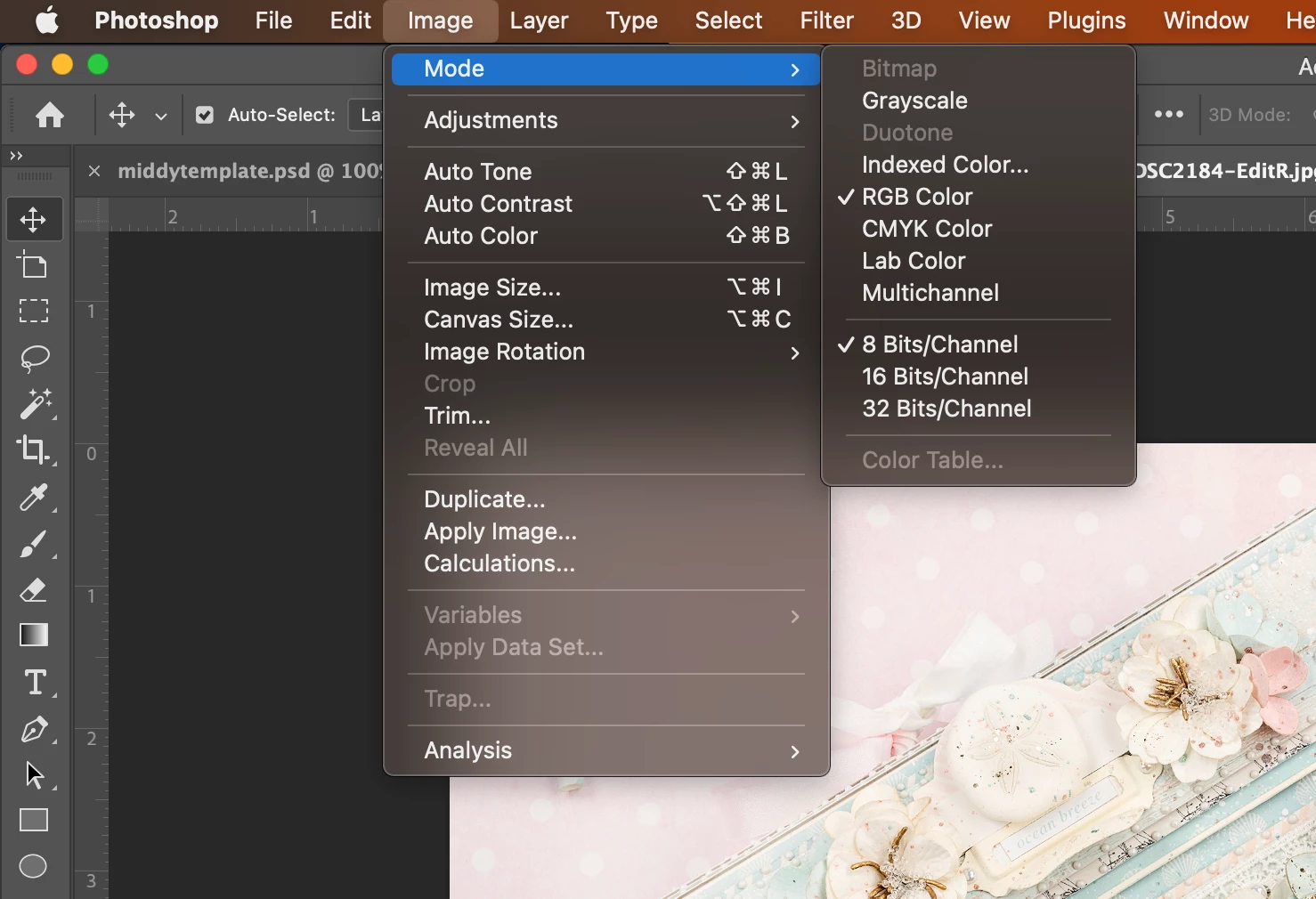Image resolution: width=1316 pixels, height=899 pixels.
Task: Select the Rectangle shape tool
Action: coord(34,820)
